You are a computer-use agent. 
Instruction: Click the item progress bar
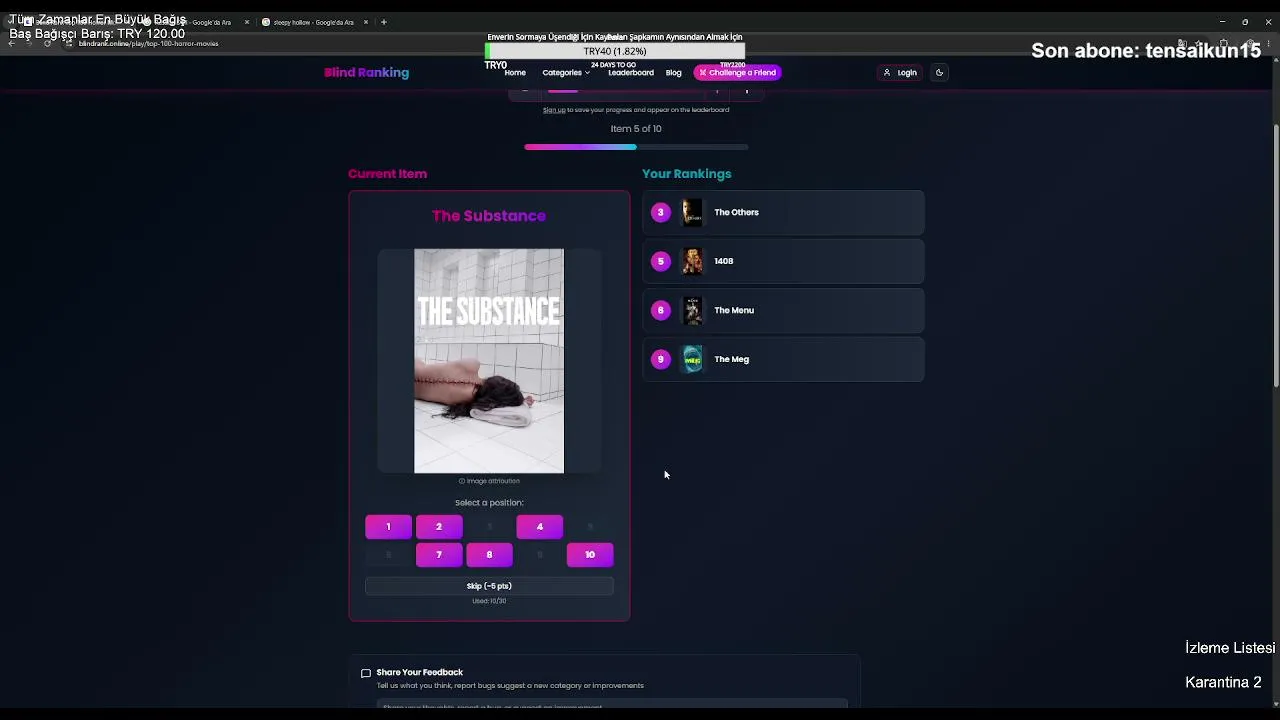coord(636,147)
